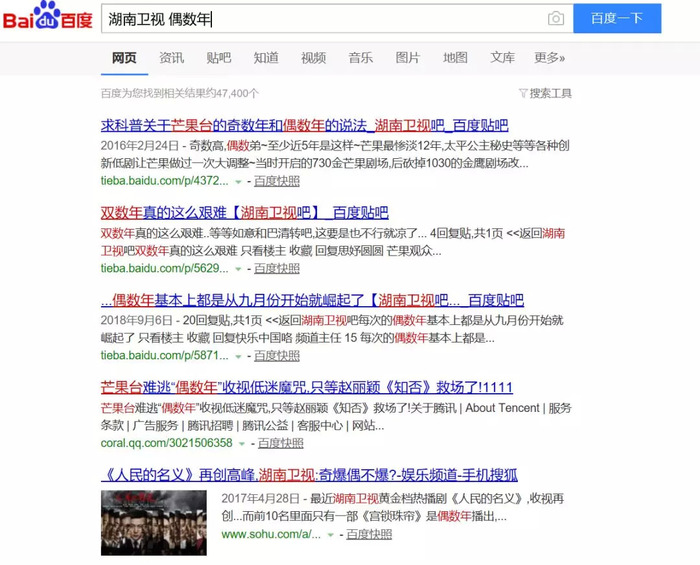The image size is (700, 565).
Task: Click URL tieba.baidu.com/p/5629...
Action: 165,268
